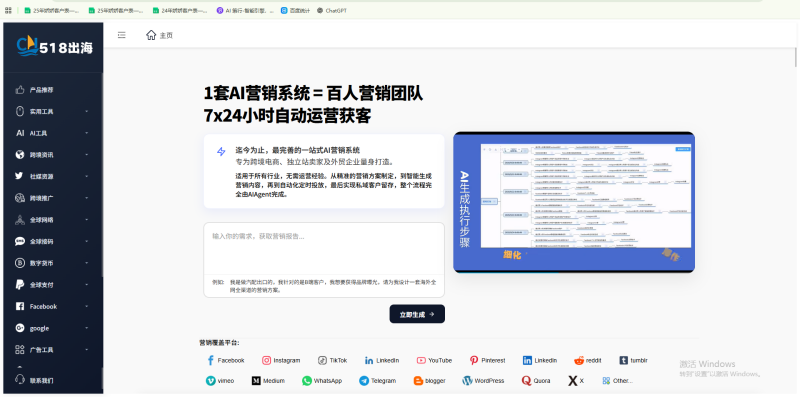The image size is (800, 397).
Task: Open the 24年 bookmark in the bookmarks bar
Action: [x=180, y=10]
